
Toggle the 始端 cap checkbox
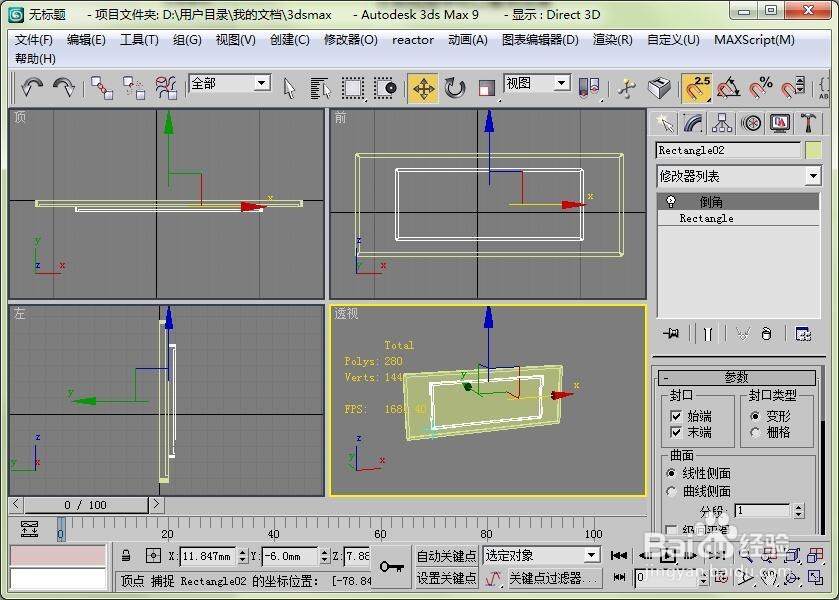pos(676,416)
